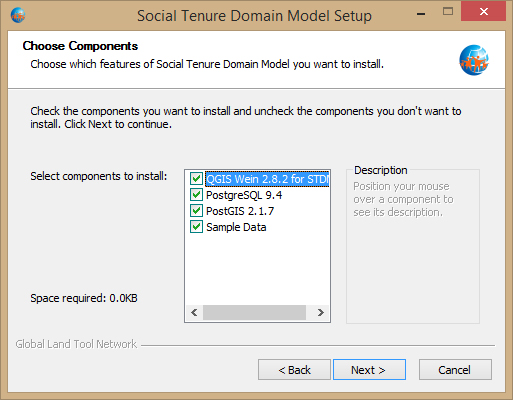Click the STDM logo in header area
The width and height of the screenshot is (513, 400).
coord(474,60)
